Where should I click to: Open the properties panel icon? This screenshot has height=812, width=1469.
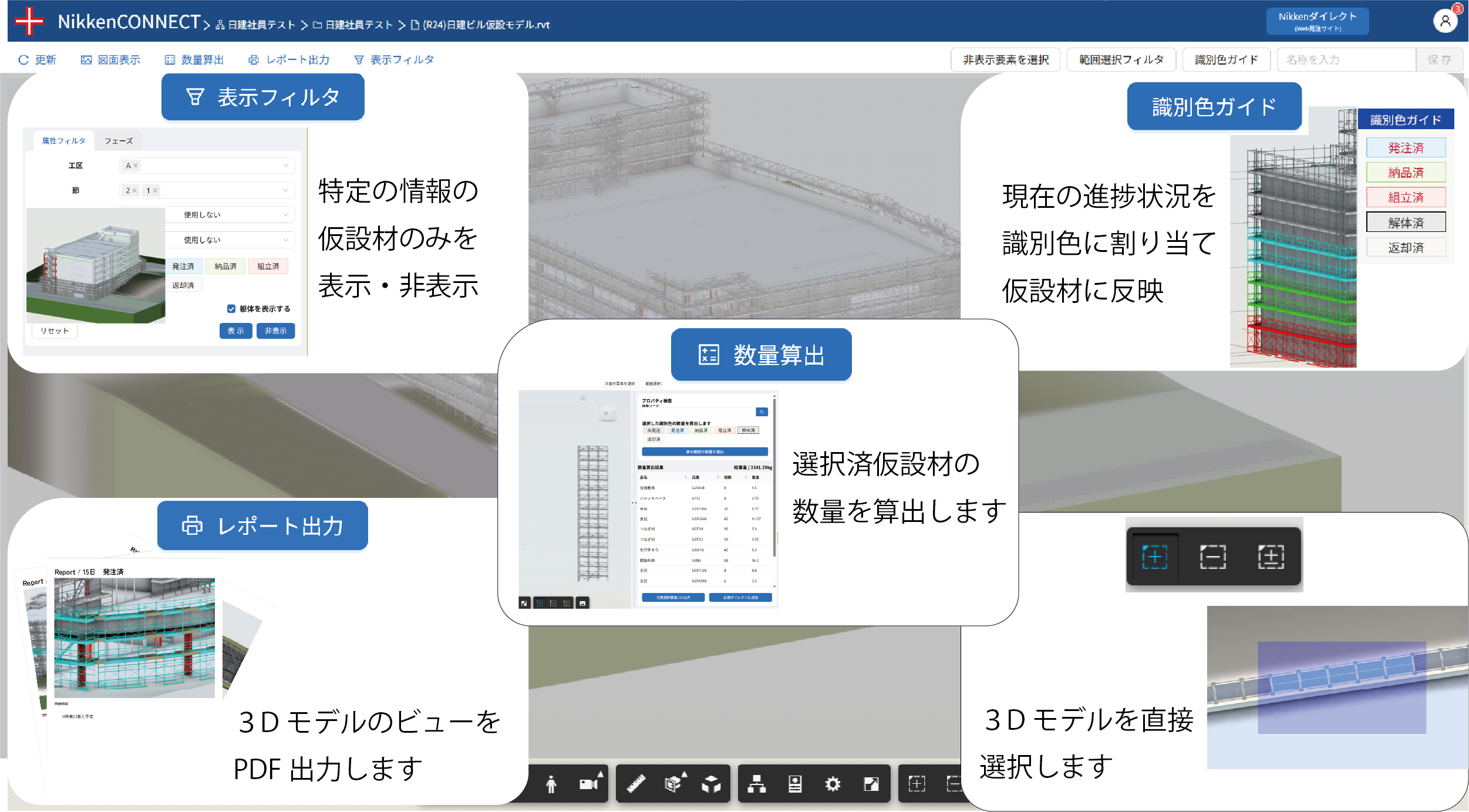(795, 784)
